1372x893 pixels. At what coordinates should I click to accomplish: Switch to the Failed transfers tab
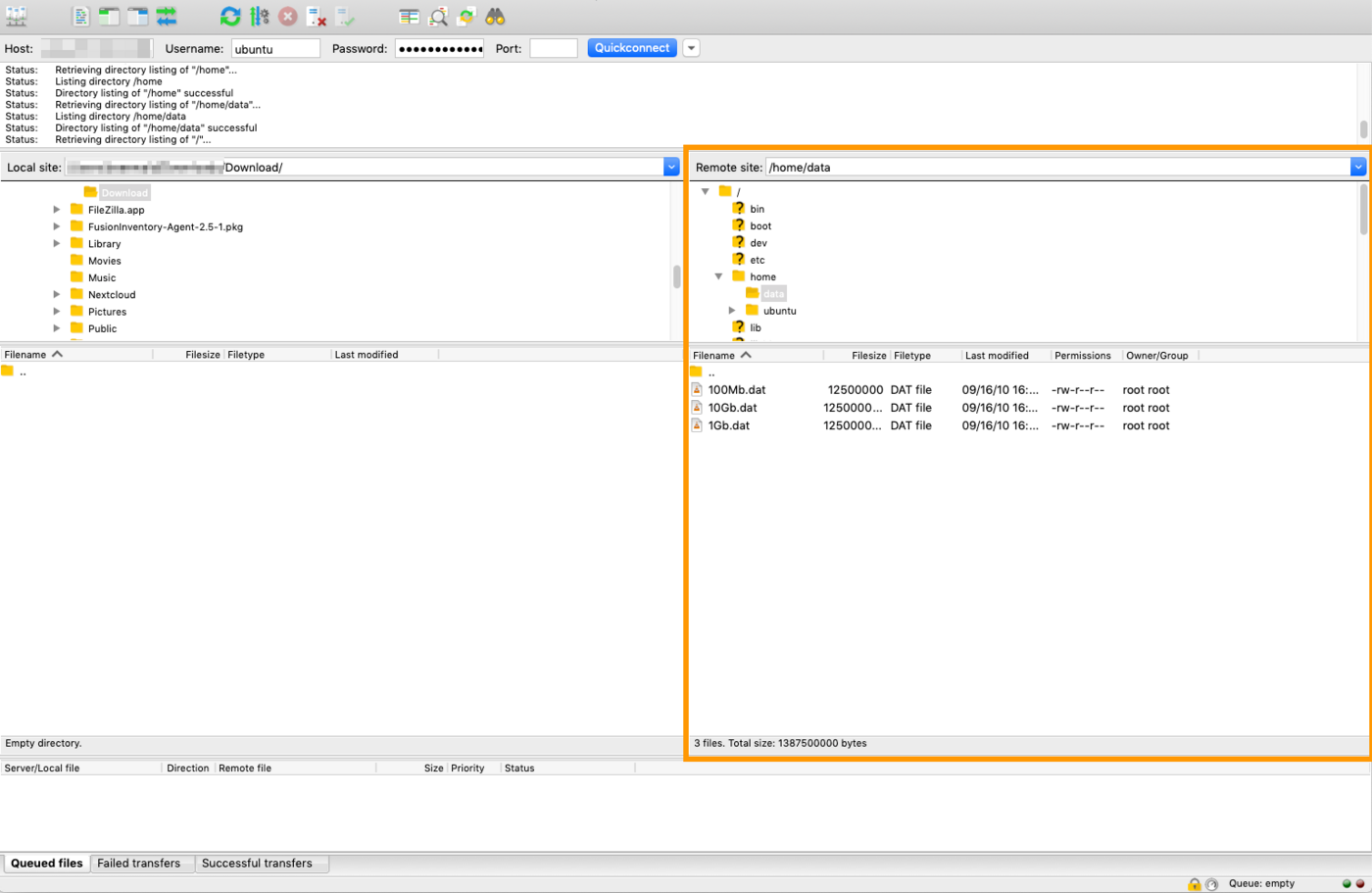pos(141,863)
